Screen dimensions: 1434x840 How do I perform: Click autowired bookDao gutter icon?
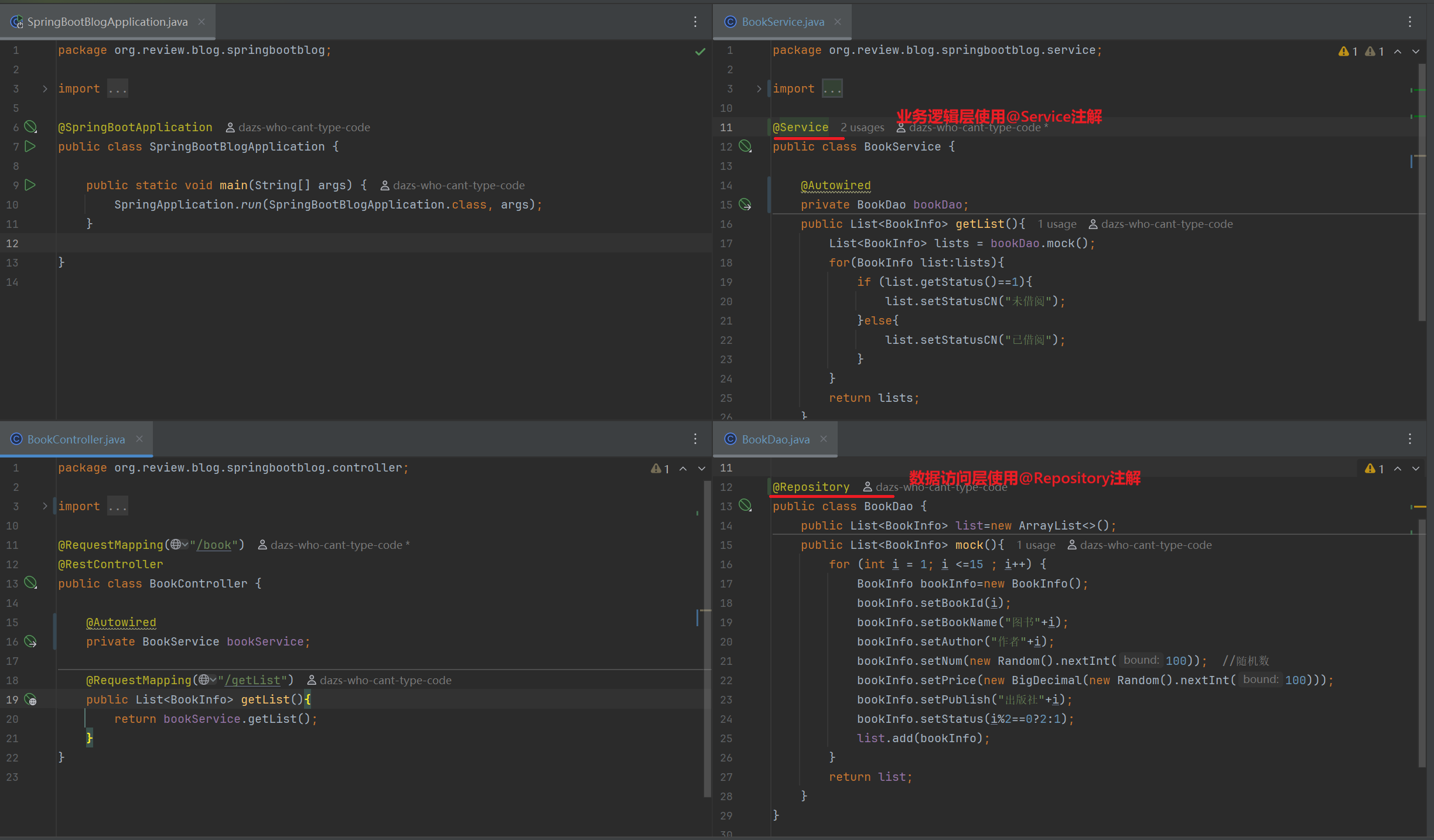click(745, 204)
